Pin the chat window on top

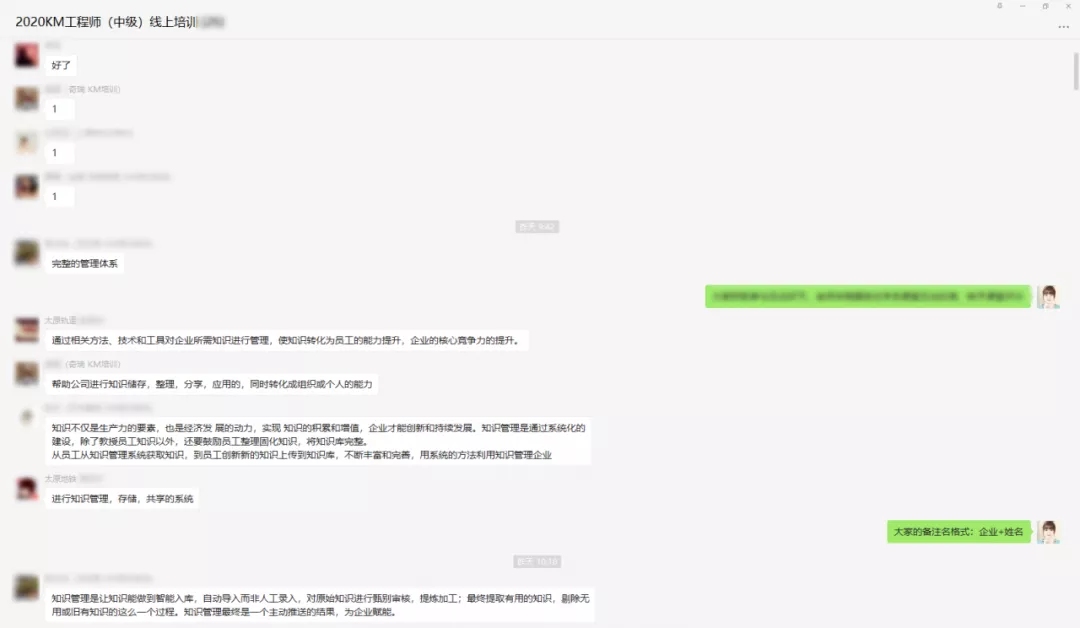999,6
